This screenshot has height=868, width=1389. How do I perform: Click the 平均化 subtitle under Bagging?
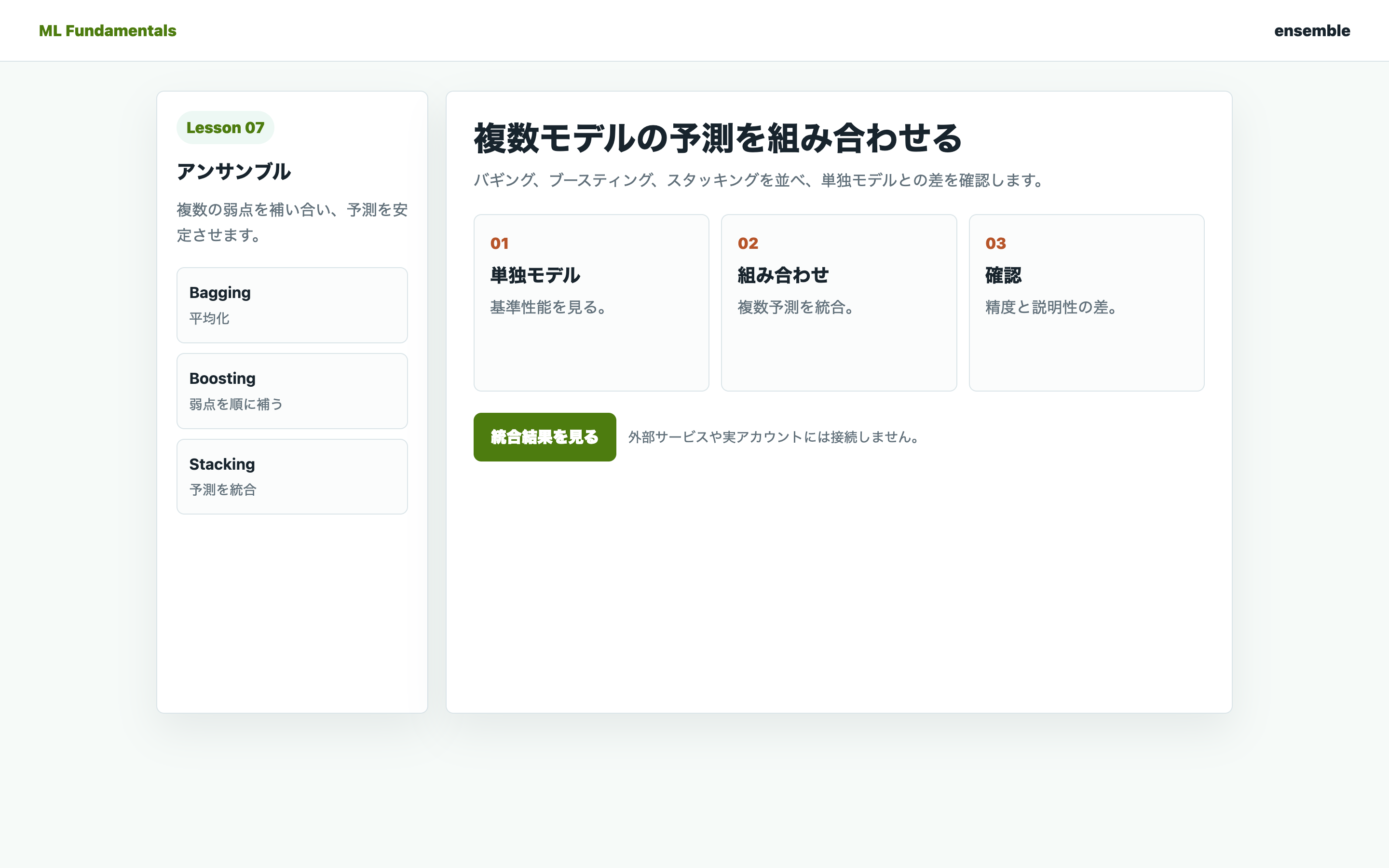tap(209, 319)
